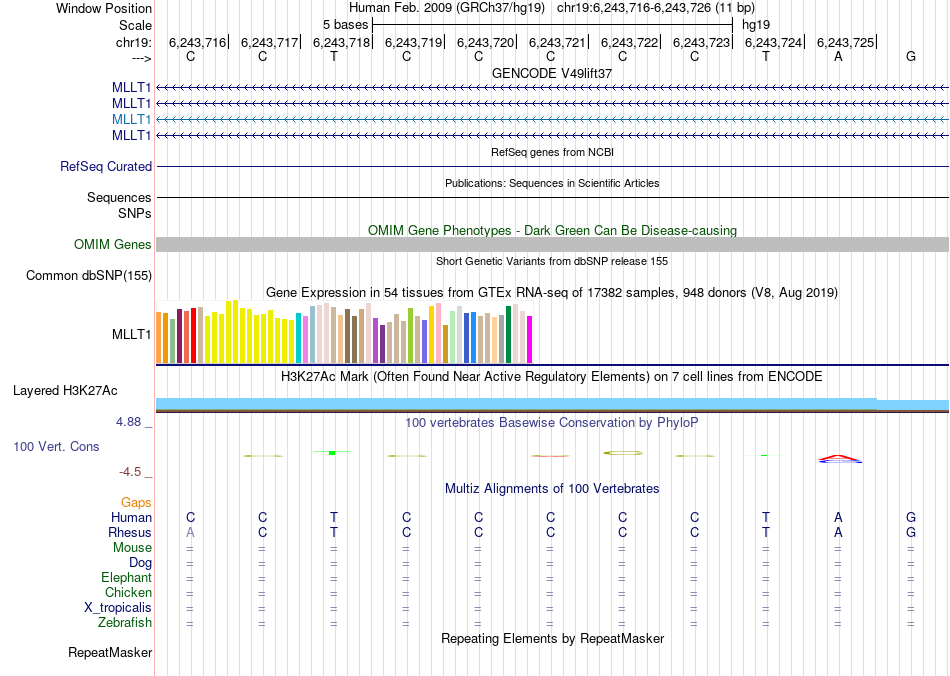
Task: Click the hg19 label beside scale bar
Action: (x=756, y=25)
